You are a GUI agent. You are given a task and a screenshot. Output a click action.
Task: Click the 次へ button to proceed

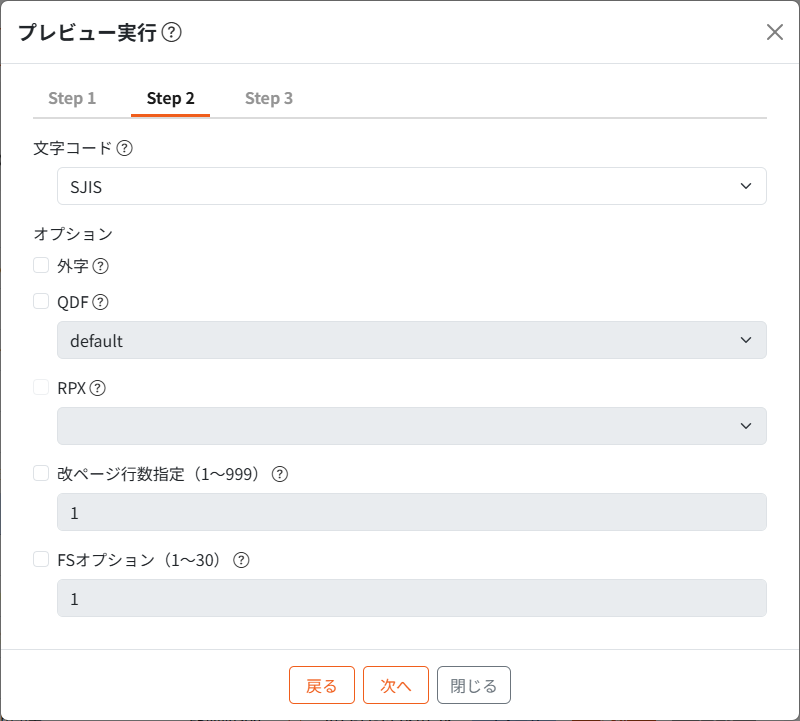click(395, 684)
